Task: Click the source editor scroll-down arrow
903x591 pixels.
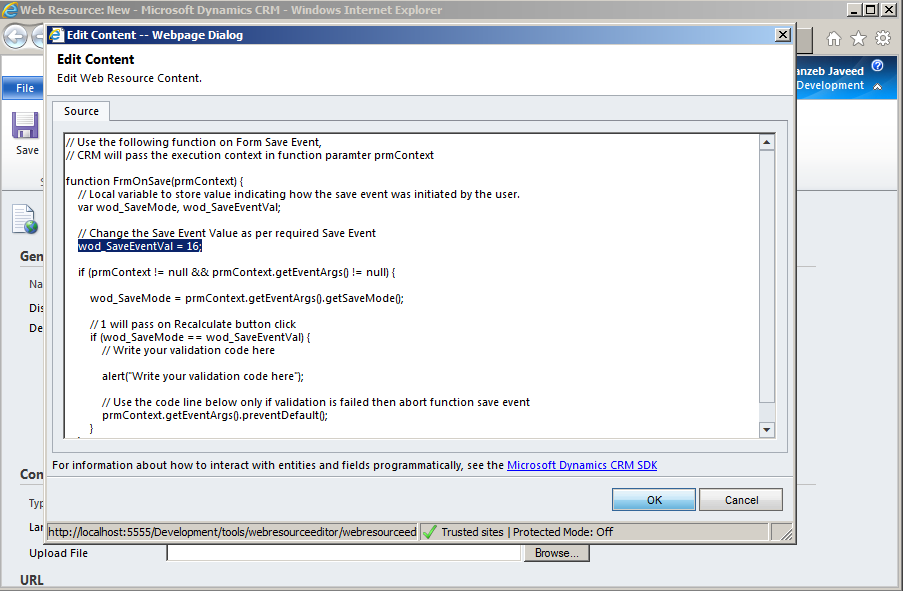Action: 767,430
